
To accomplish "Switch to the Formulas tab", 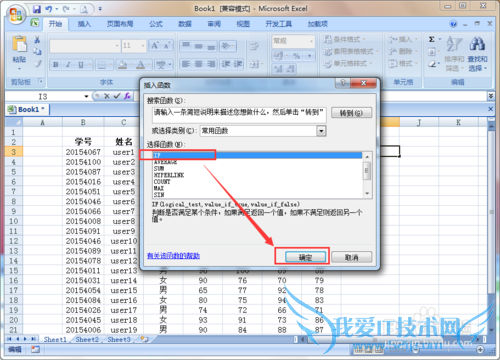I will (x=156, y=24).
